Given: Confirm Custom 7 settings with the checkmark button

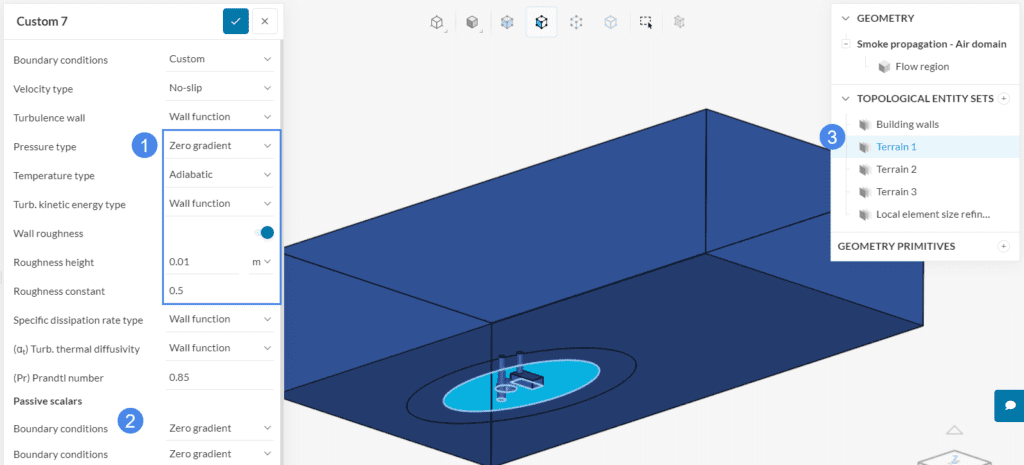Looking at the screenshot, I should (236, 22).
